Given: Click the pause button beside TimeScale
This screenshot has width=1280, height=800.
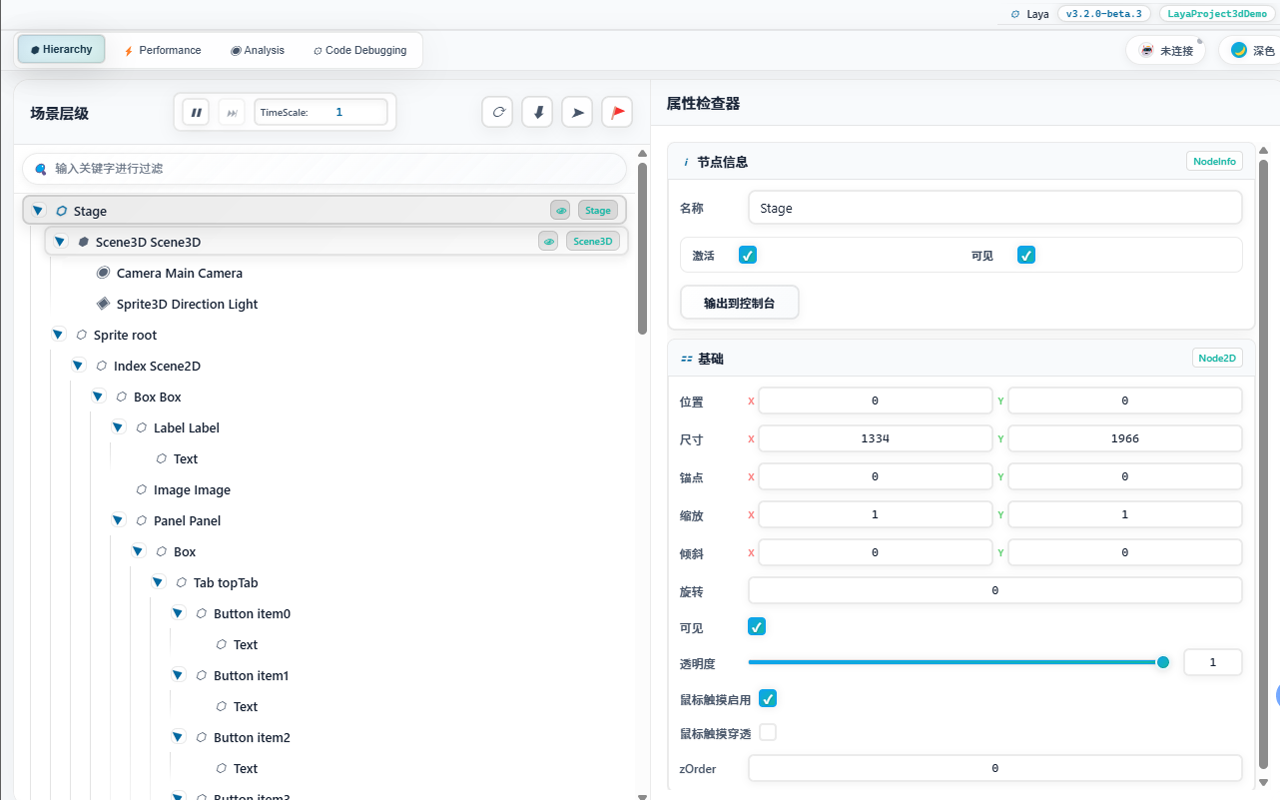Looking at the screenshot, I should pyautogui.click(x=197, y=113).
